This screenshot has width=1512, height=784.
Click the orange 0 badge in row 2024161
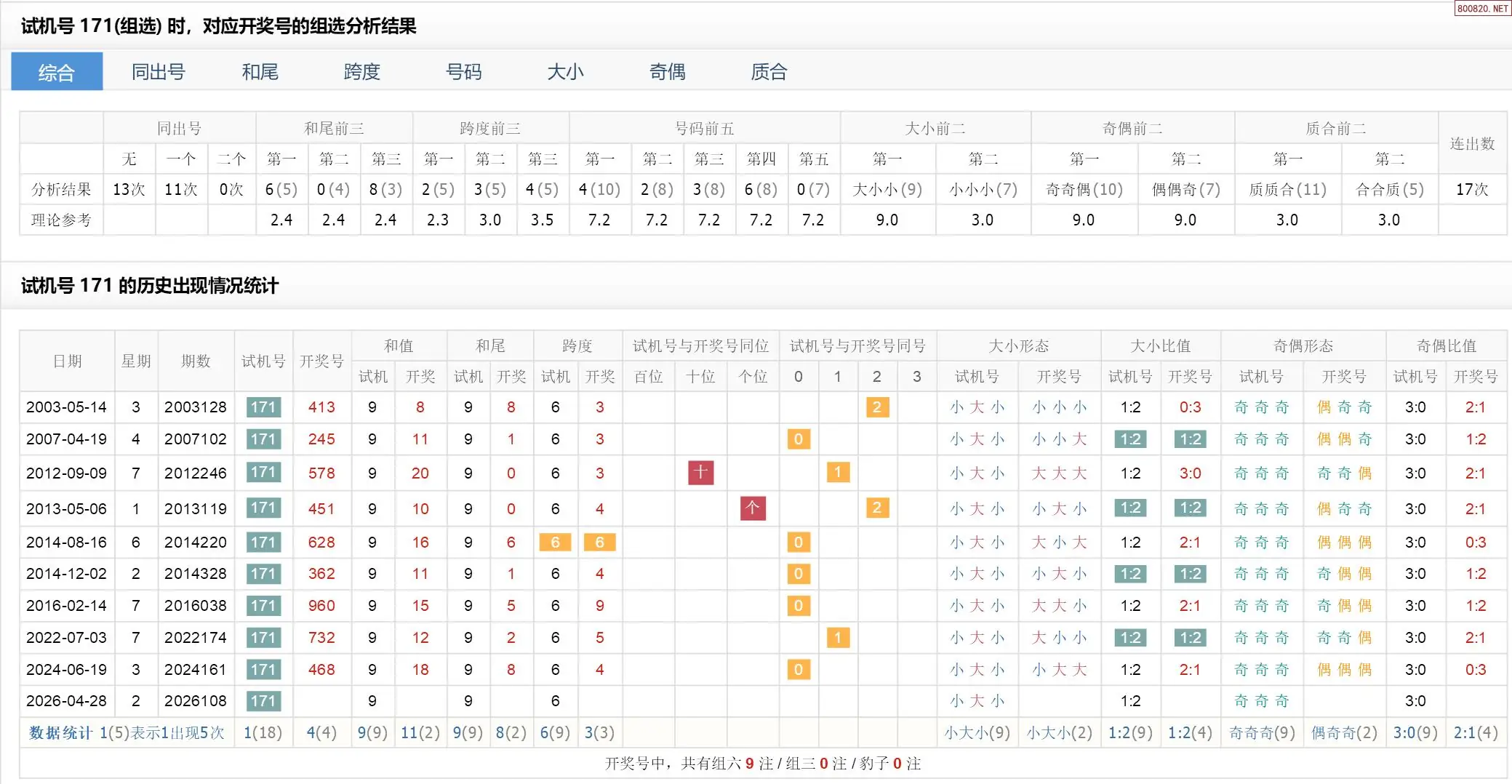(x=799, y=670)
